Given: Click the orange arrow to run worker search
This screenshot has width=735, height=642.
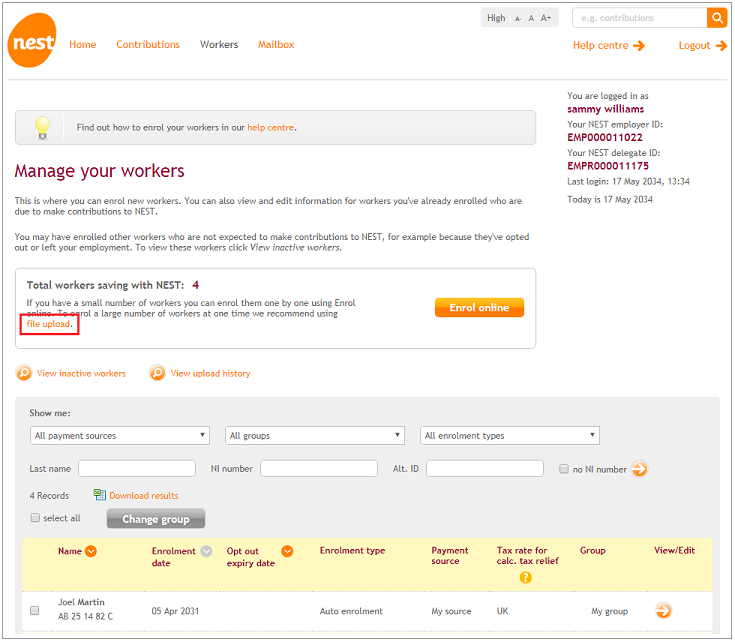Looking at the screenshot, I should (x=639, y=469).
